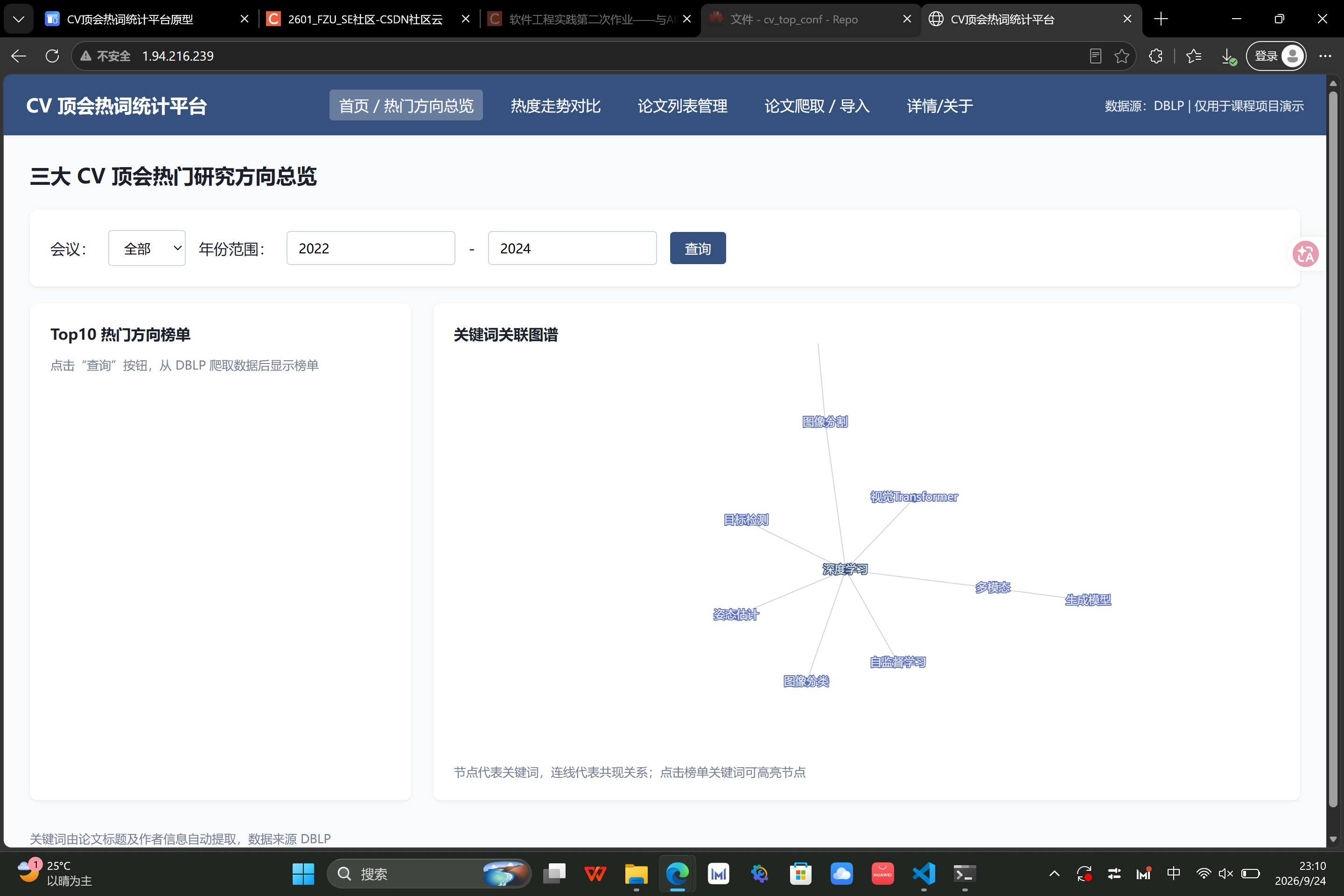The width and height of the screenshot is (1344, 896).
Task: Switch to 文件 - cv_top_conf - Repo tab
Action: point(794,20)
